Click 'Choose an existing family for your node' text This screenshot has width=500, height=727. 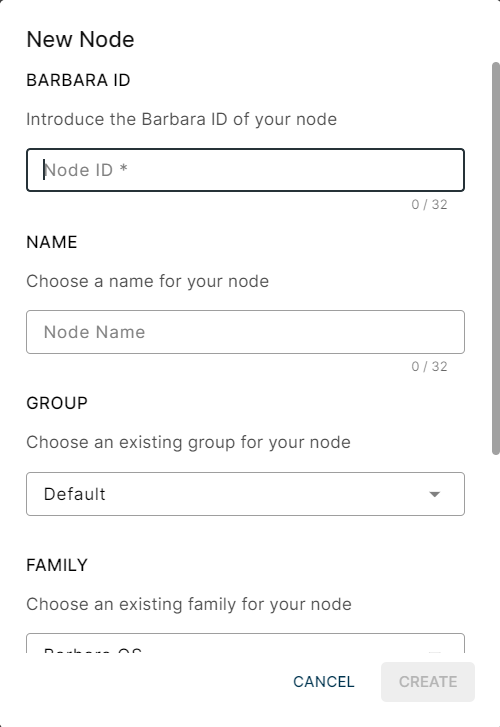(189, 604)
